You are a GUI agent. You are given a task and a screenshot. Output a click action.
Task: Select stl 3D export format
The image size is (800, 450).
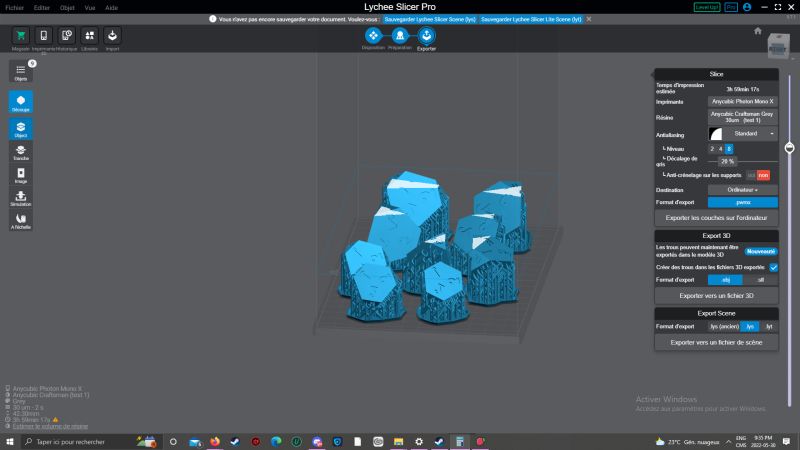click(761, 280)
